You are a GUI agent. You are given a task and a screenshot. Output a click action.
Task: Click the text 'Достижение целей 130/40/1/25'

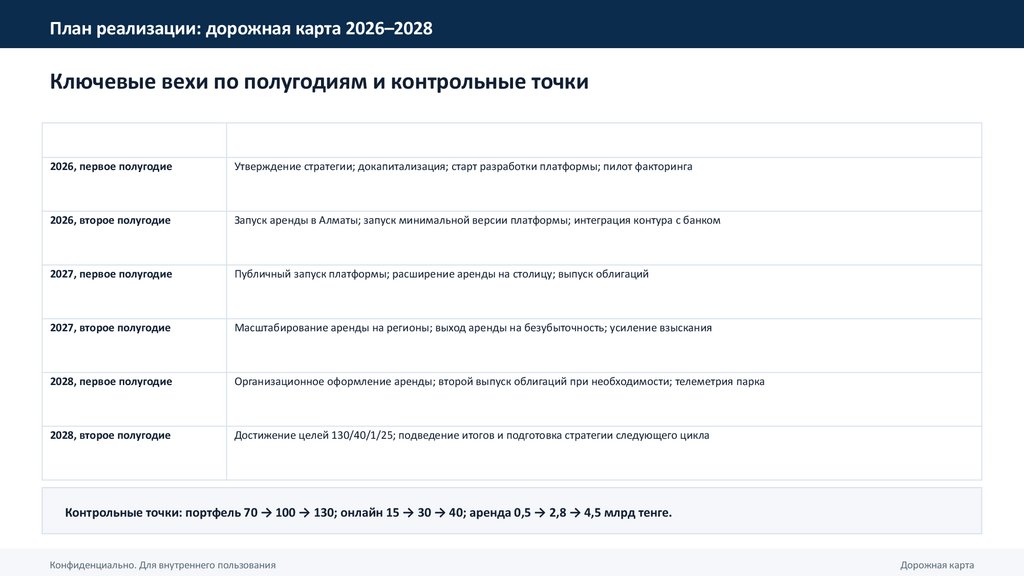[314, 436]
